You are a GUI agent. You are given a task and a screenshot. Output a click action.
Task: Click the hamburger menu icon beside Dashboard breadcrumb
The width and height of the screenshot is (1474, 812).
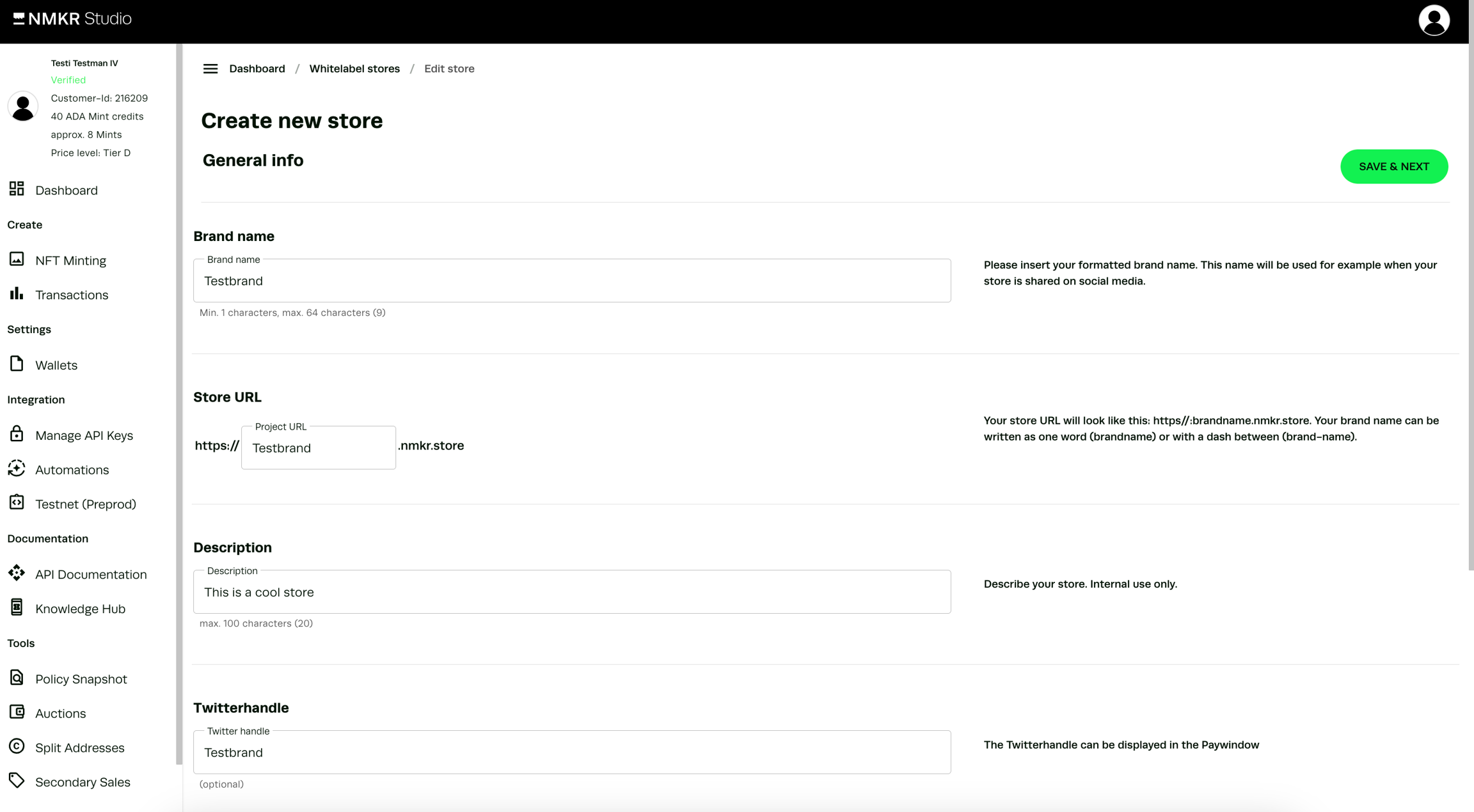tap(210, 68)
